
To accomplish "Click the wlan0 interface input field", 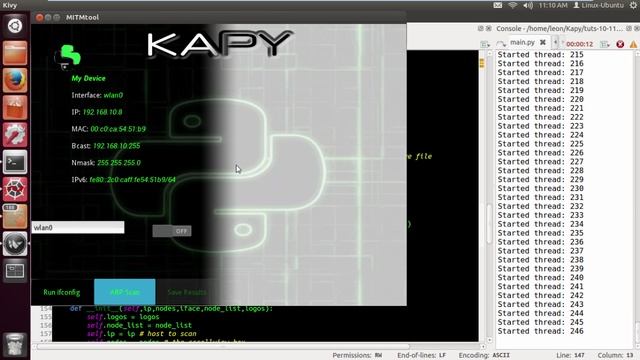I will coord(78,227).
